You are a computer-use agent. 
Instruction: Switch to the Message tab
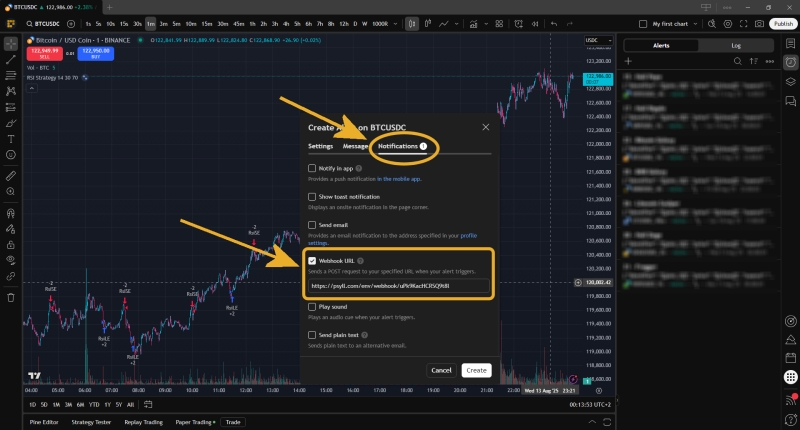click(356, 146)
